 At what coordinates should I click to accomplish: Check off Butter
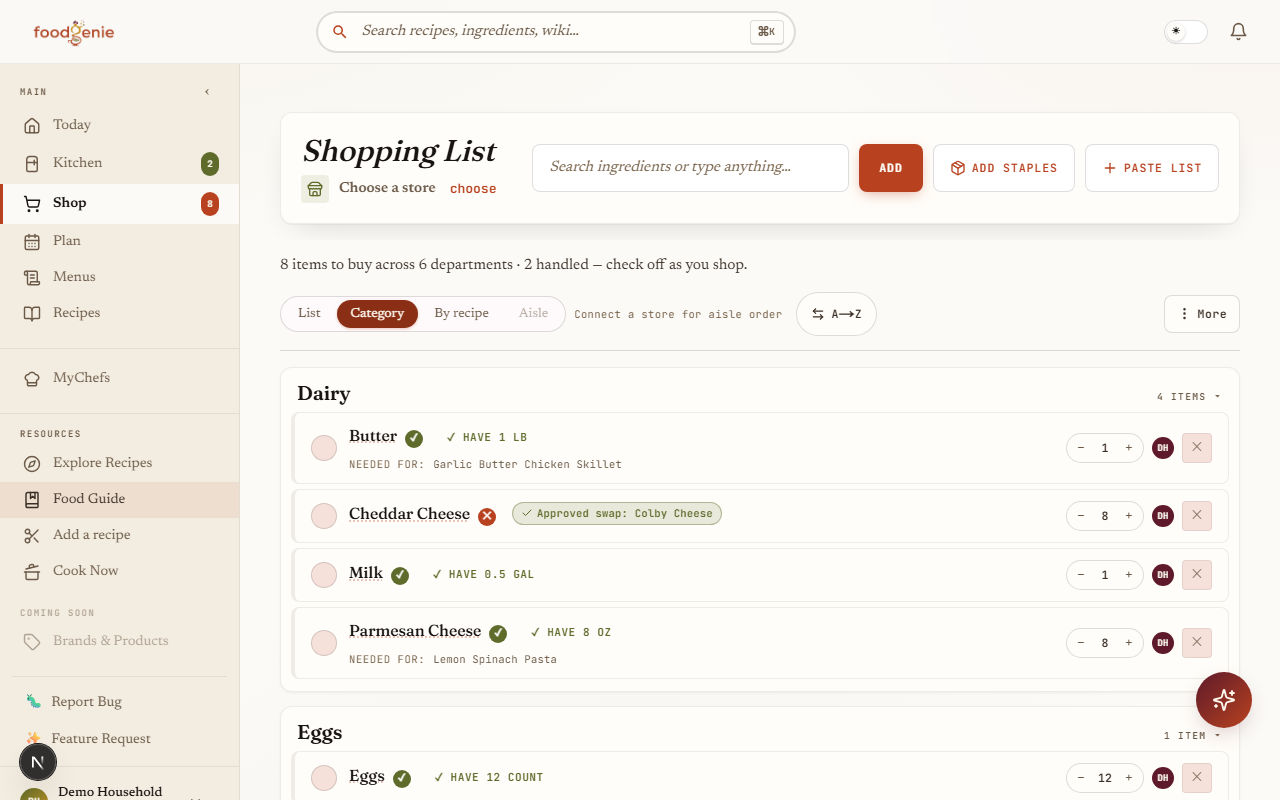click(x=324, y=448)
